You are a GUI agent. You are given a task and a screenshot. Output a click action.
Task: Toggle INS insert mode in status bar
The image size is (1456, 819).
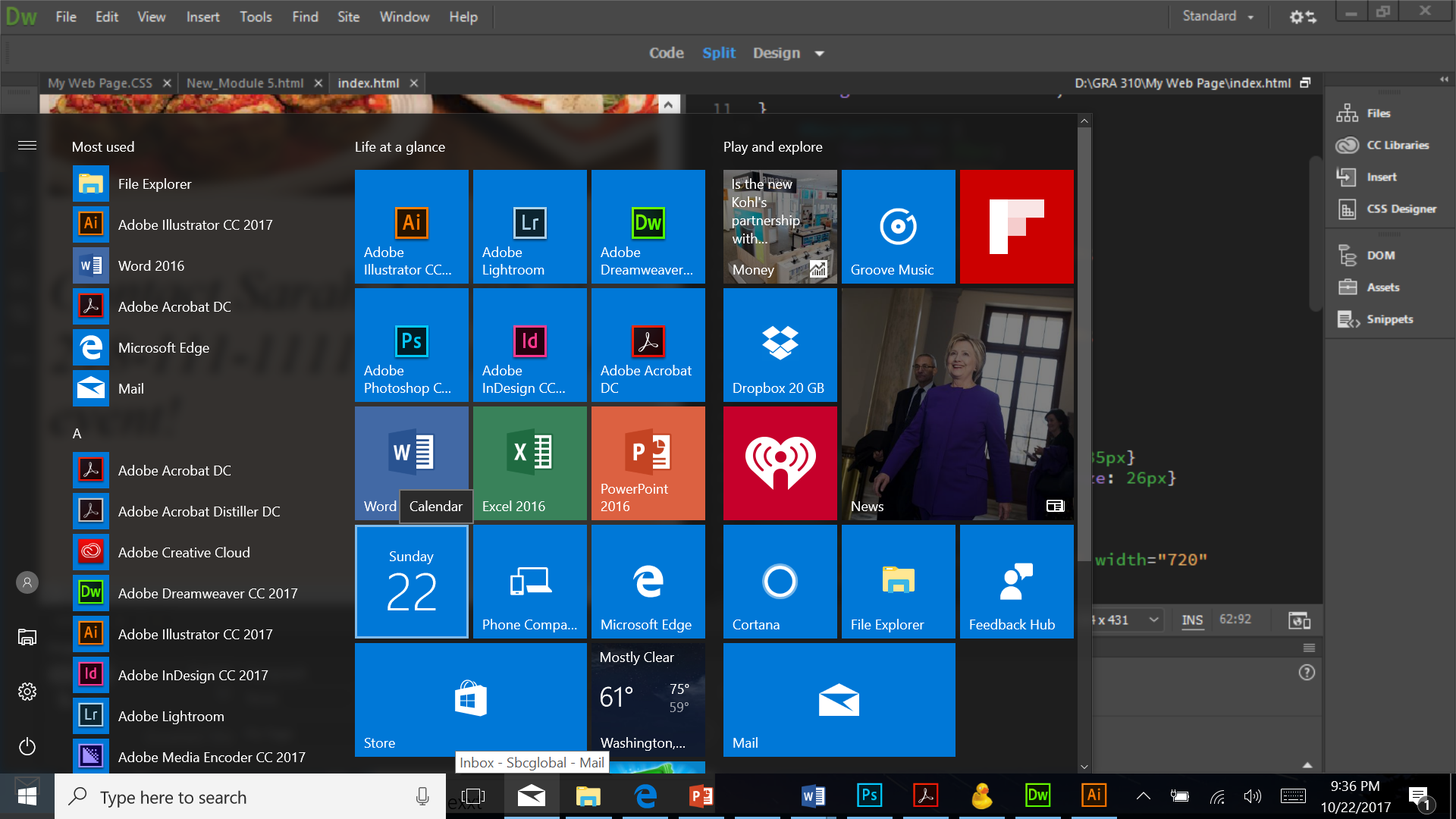1192,620
